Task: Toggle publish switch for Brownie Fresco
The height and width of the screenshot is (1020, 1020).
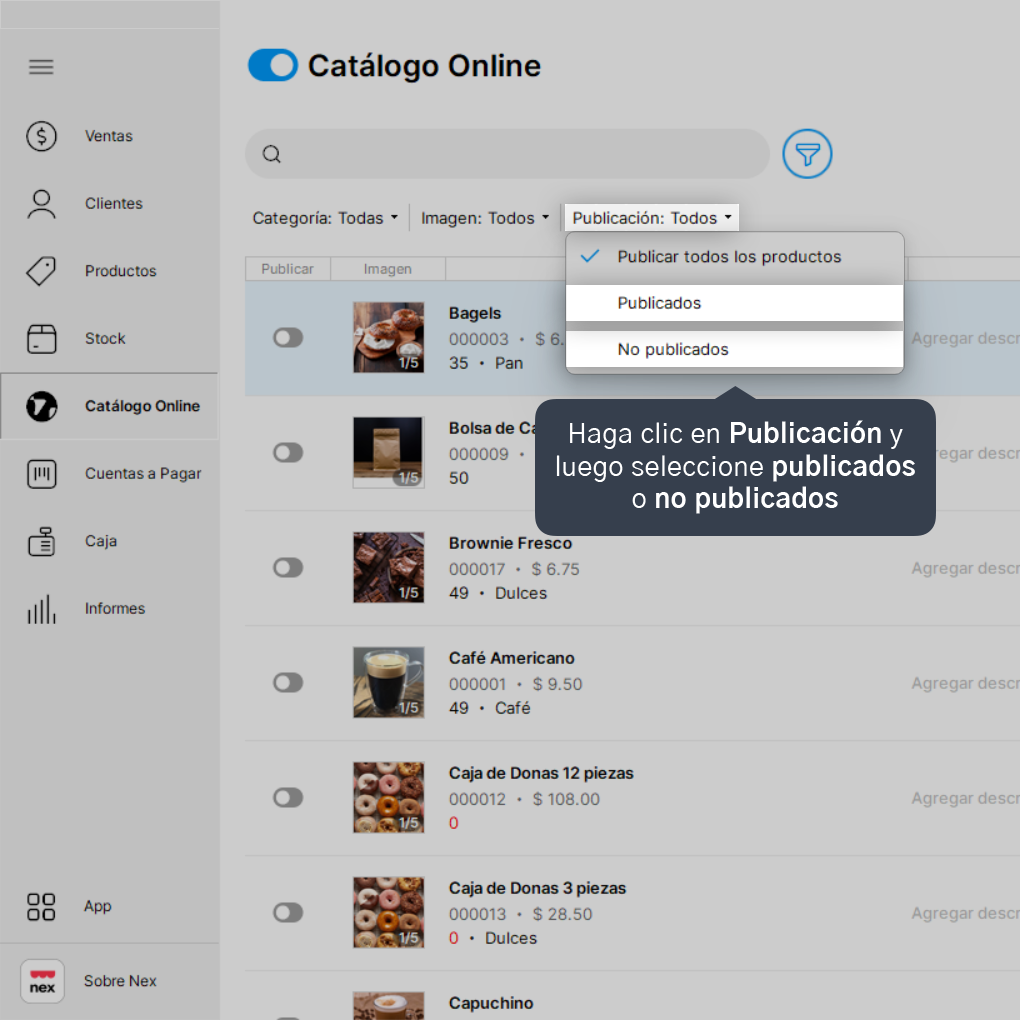Action: tap(288, 568)
